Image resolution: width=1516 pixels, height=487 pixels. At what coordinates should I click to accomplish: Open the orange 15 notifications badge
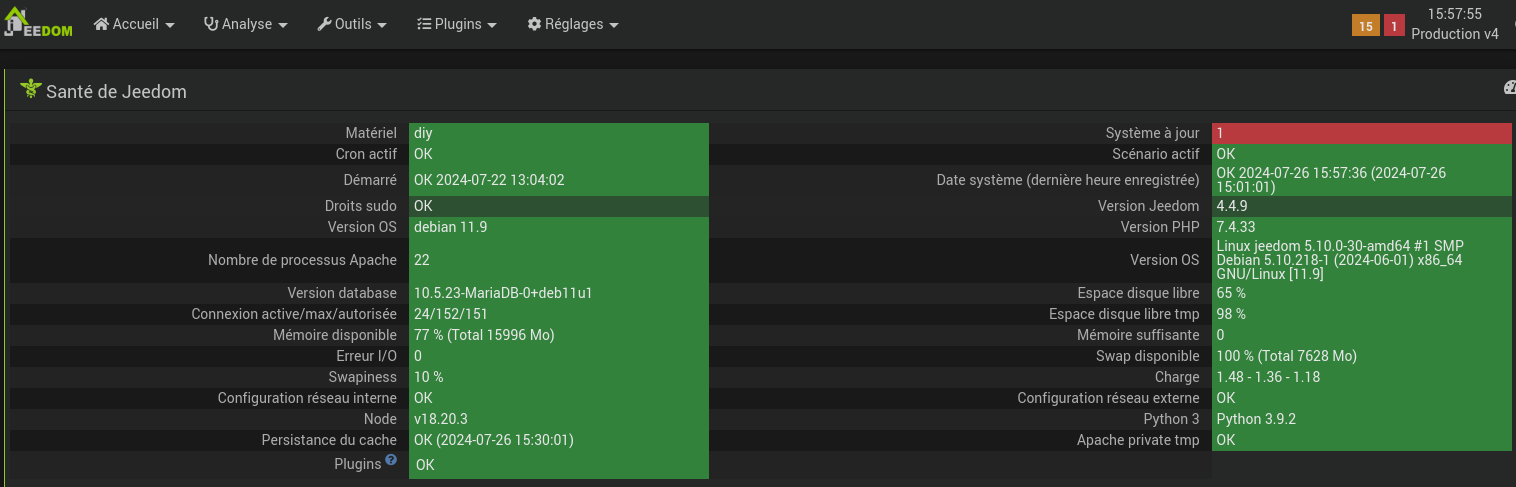(1365, 26)
